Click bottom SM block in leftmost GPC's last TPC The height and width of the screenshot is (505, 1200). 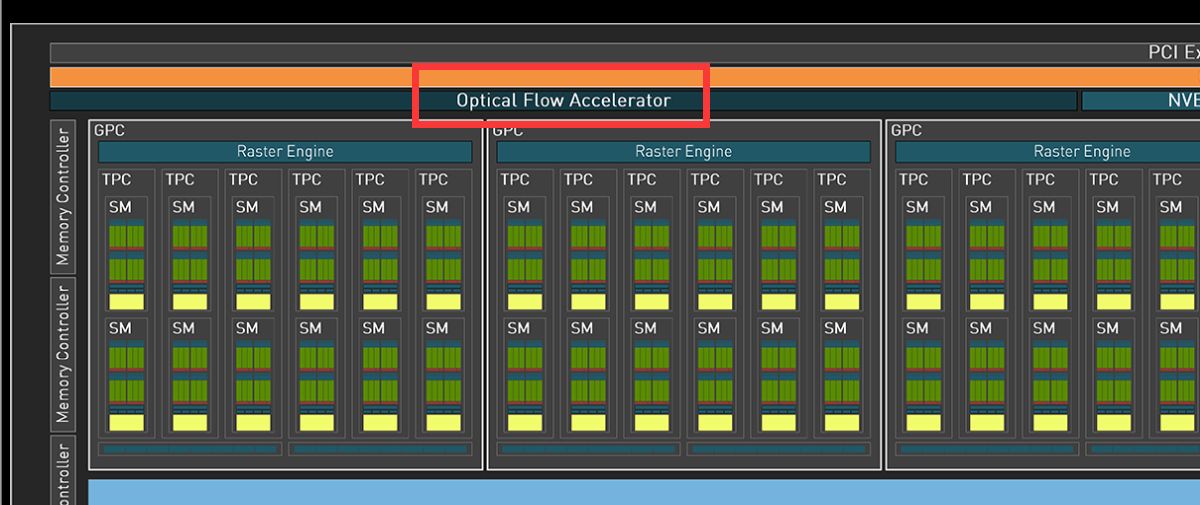click(x=443, y=375)
